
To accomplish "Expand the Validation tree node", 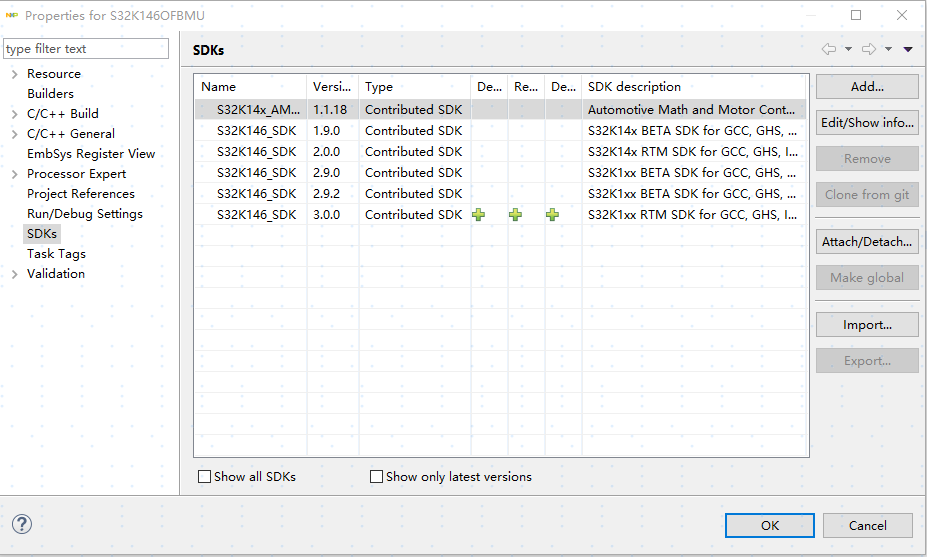I will tap(15, 274).
